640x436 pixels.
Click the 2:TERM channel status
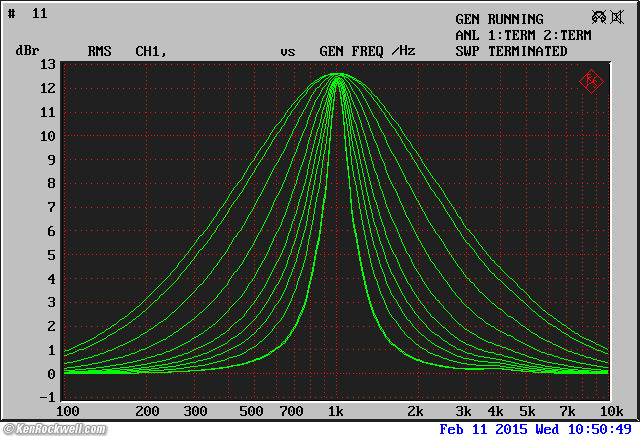click(x=567, y=35)
